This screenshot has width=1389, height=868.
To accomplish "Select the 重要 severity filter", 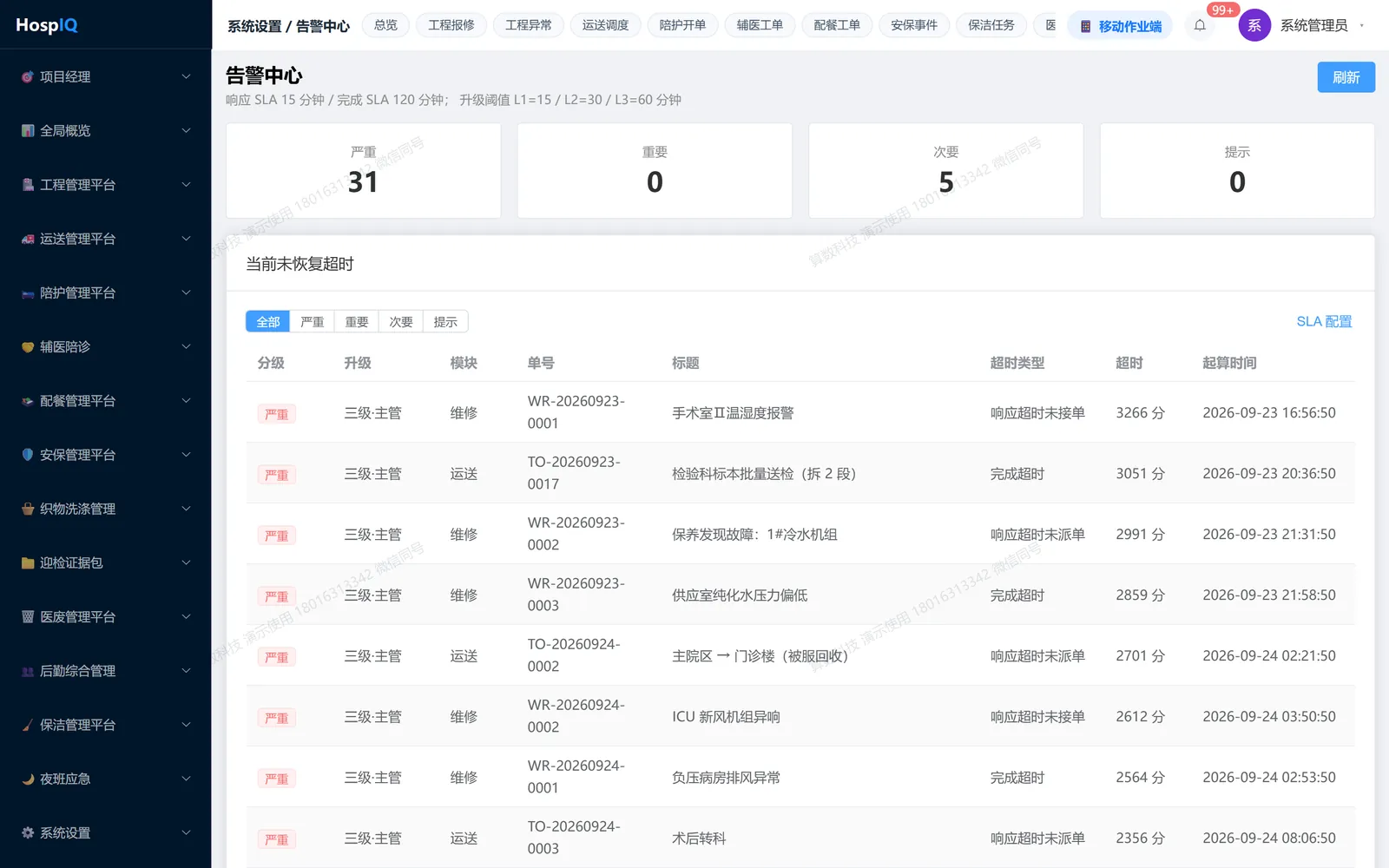I will 357,322.
